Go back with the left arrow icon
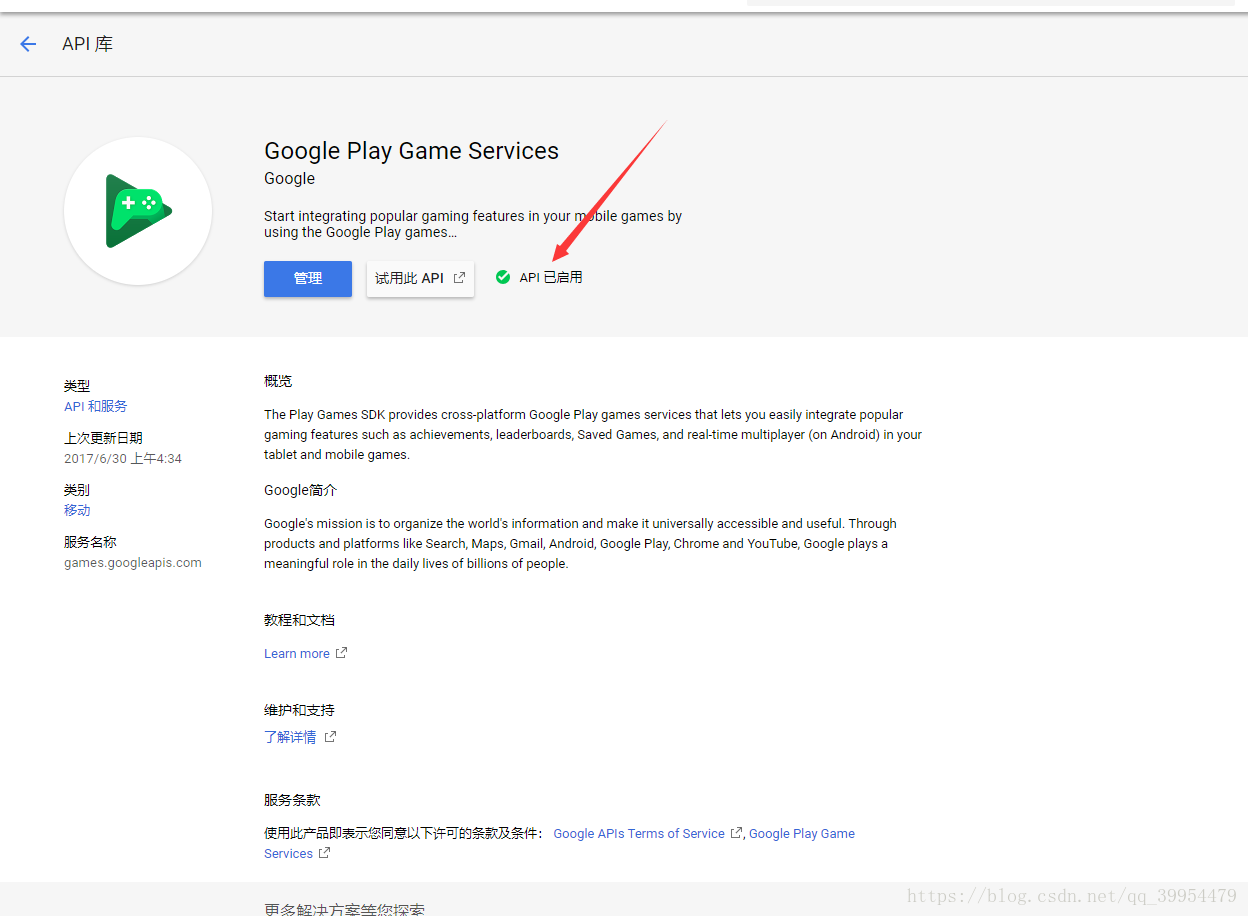This screenshot has height=916, width=1248. coord(28,44)
